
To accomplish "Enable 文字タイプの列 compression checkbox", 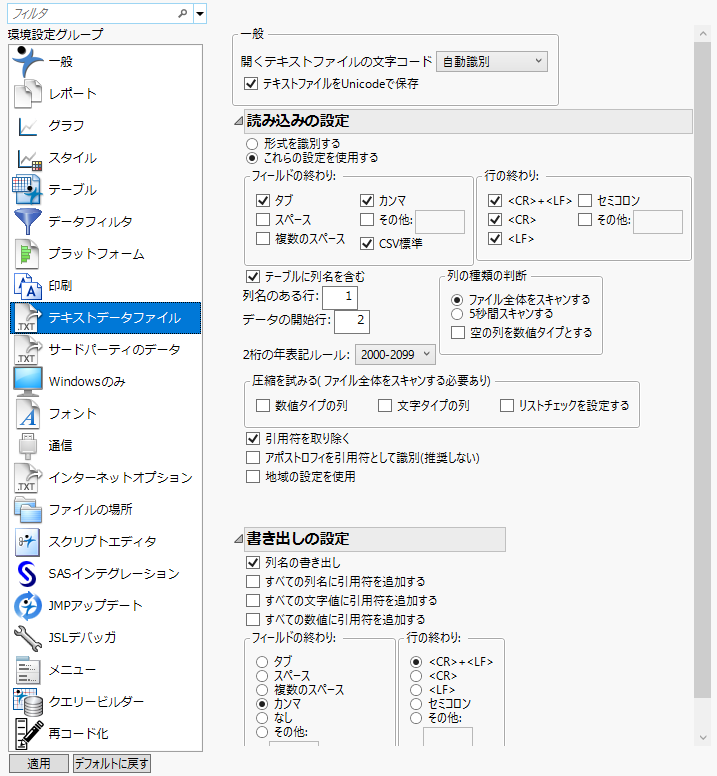I will tap(385, 406).
